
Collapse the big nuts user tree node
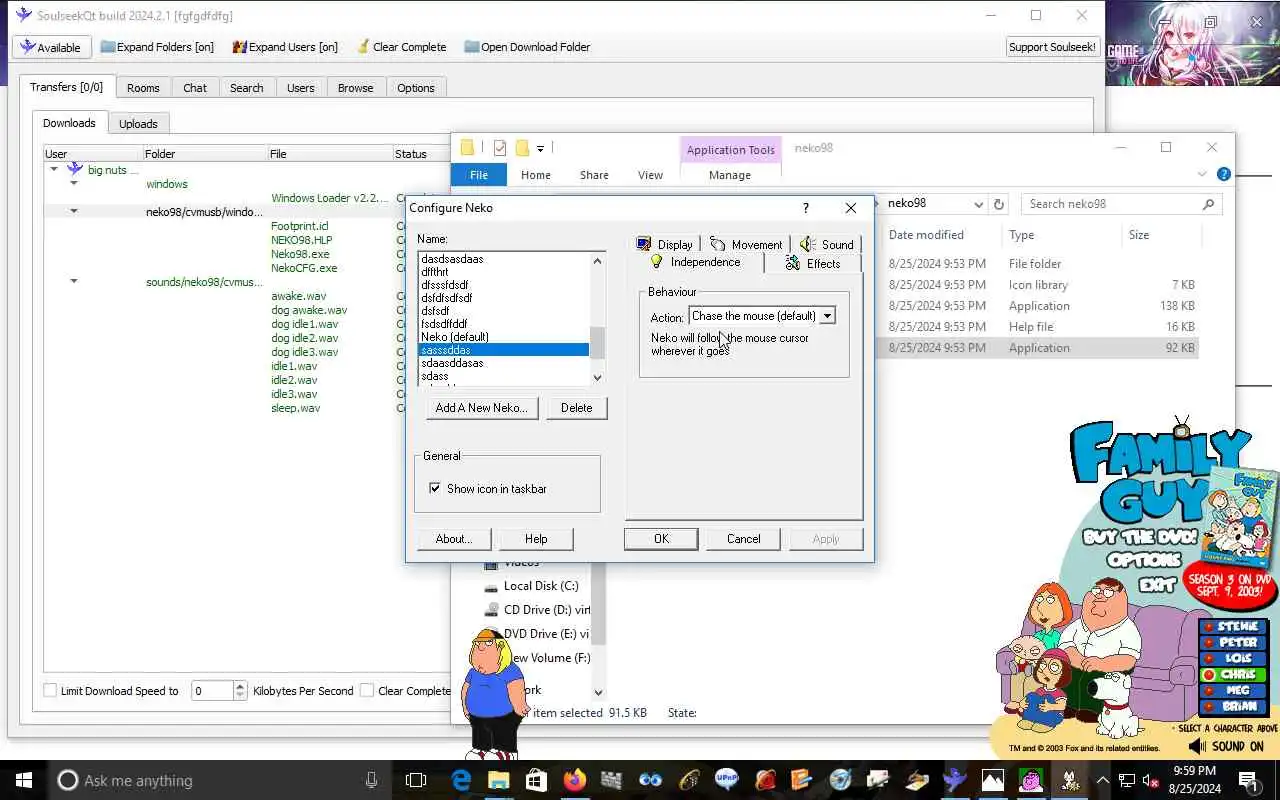tap(54, 170)
